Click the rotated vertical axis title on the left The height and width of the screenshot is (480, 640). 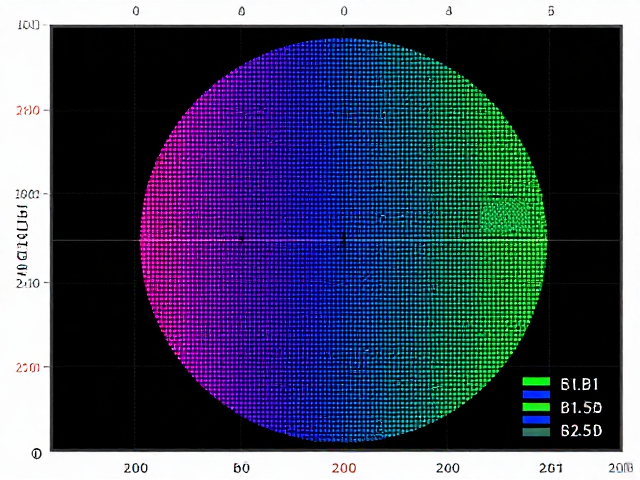pyautogui.click(x=22, y=241)
